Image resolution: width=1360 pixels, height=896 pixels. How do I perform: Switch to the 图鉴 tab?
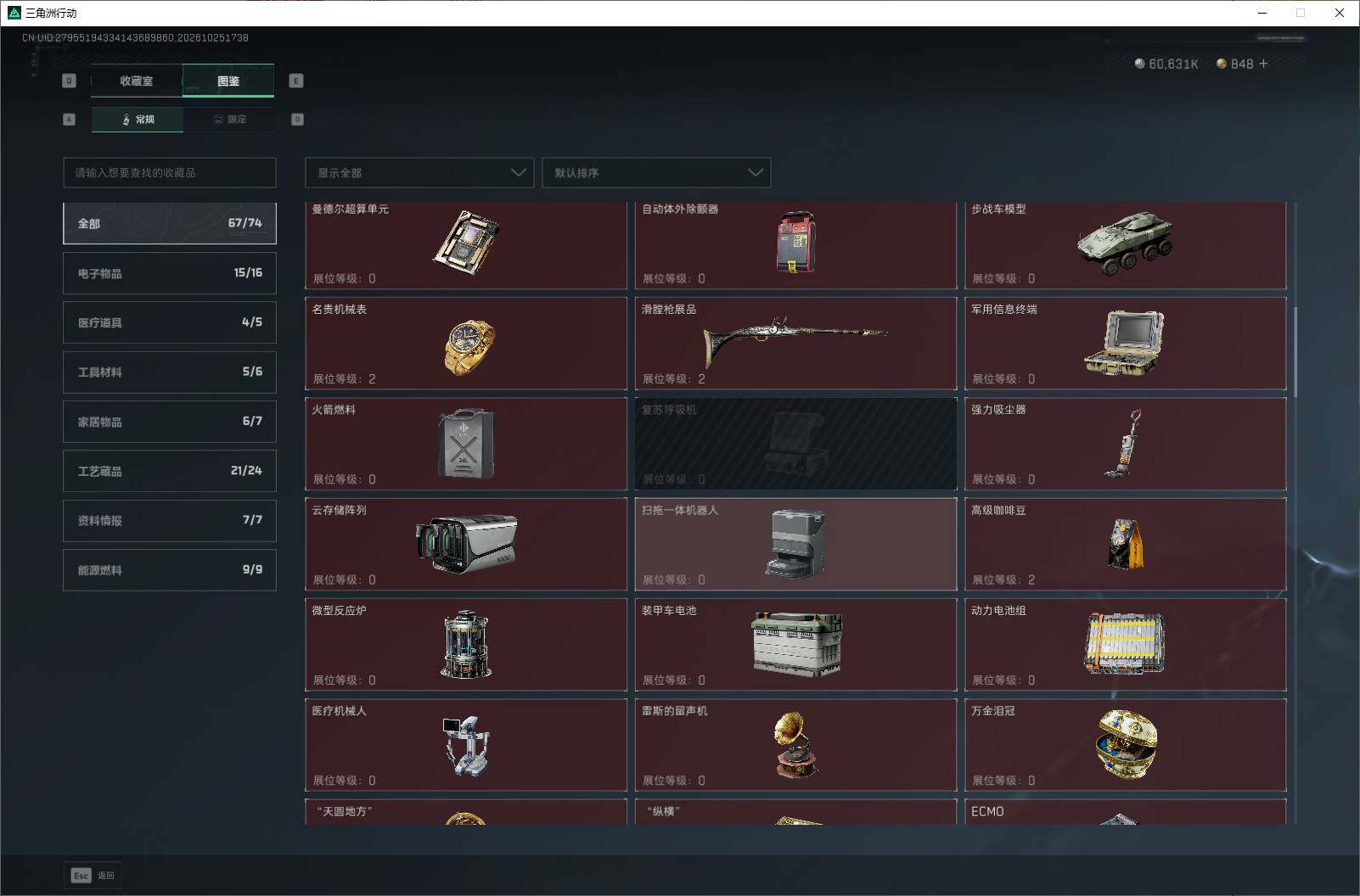(228, 81)
